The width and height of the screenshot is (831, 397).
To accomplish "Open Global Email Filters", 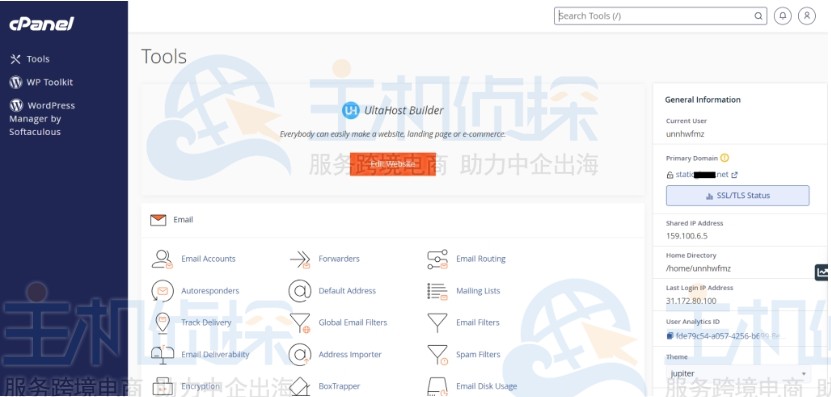I will pyautogui.click(x=353, y=322).
